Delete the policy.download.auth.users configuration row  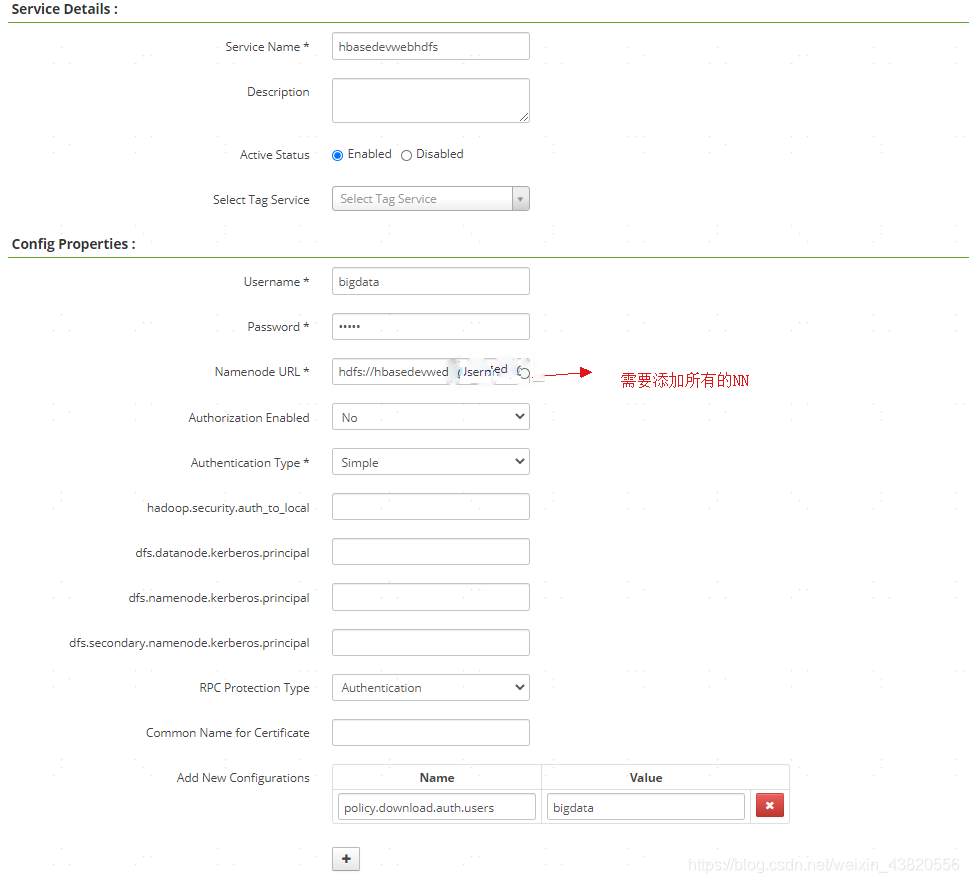(x=769, y=805)
